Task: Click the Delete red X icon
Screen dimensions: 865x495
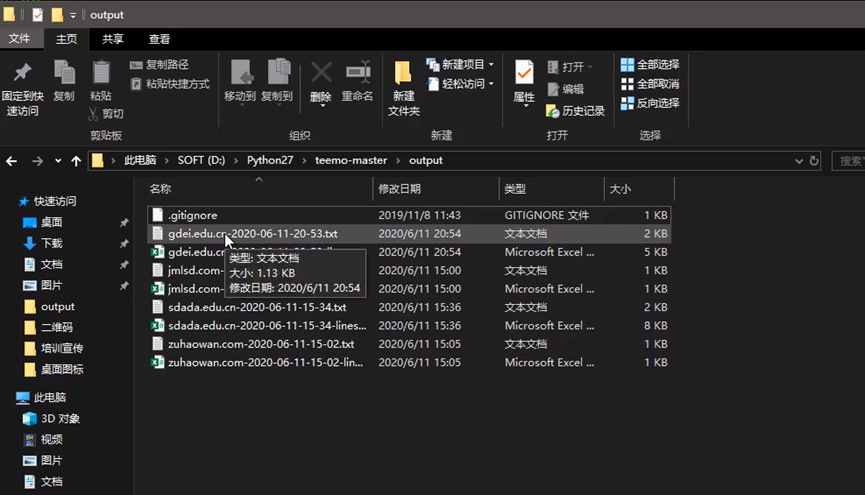Action: pos(321,74)
